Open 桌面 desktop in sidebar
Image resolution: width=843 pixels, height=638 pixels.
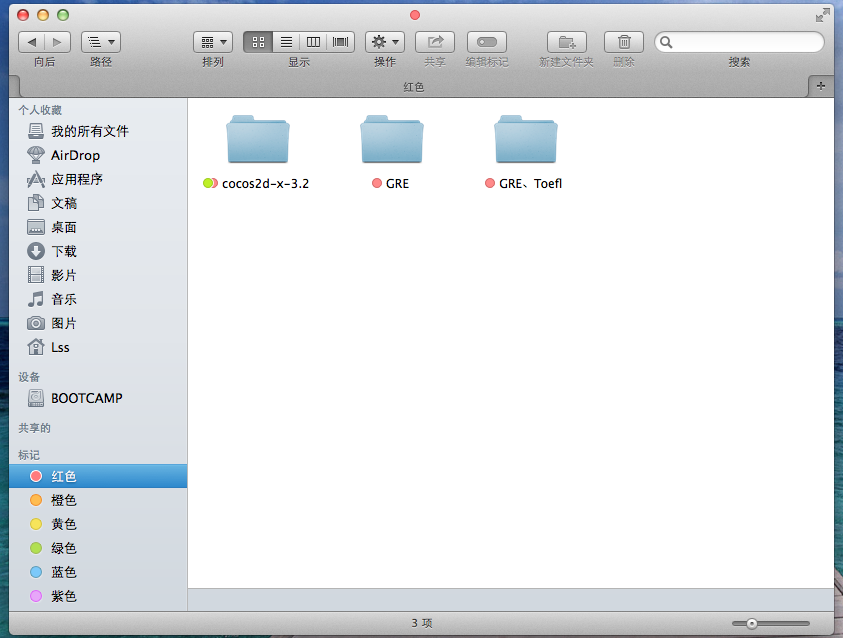click(x=98, y=227)
